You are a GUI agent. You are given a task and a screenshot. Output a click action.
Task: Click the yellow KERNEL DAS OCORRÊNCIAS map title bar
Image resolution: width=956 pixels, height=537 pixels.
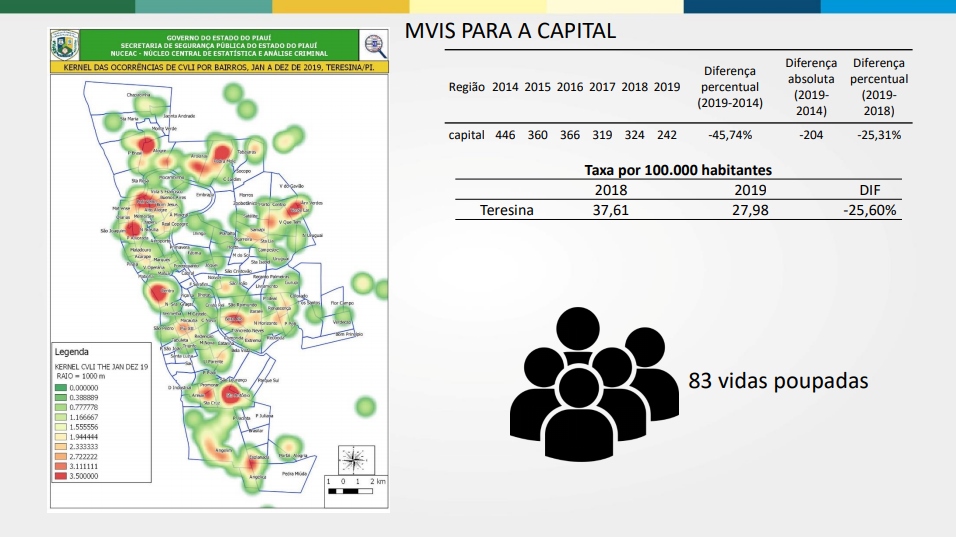219,67
